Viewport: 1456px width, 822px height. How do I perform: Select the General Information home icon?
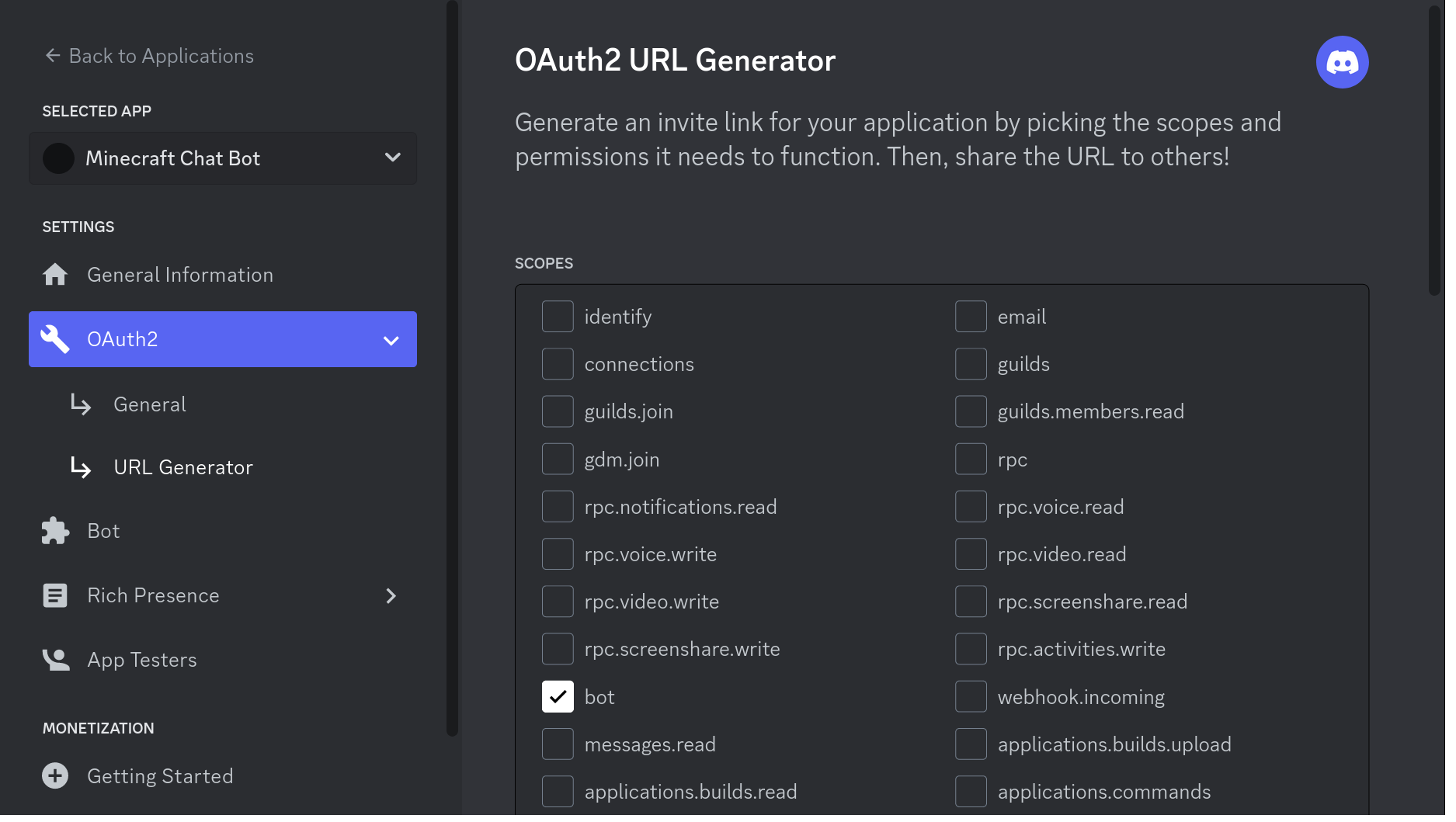[55, 274]
